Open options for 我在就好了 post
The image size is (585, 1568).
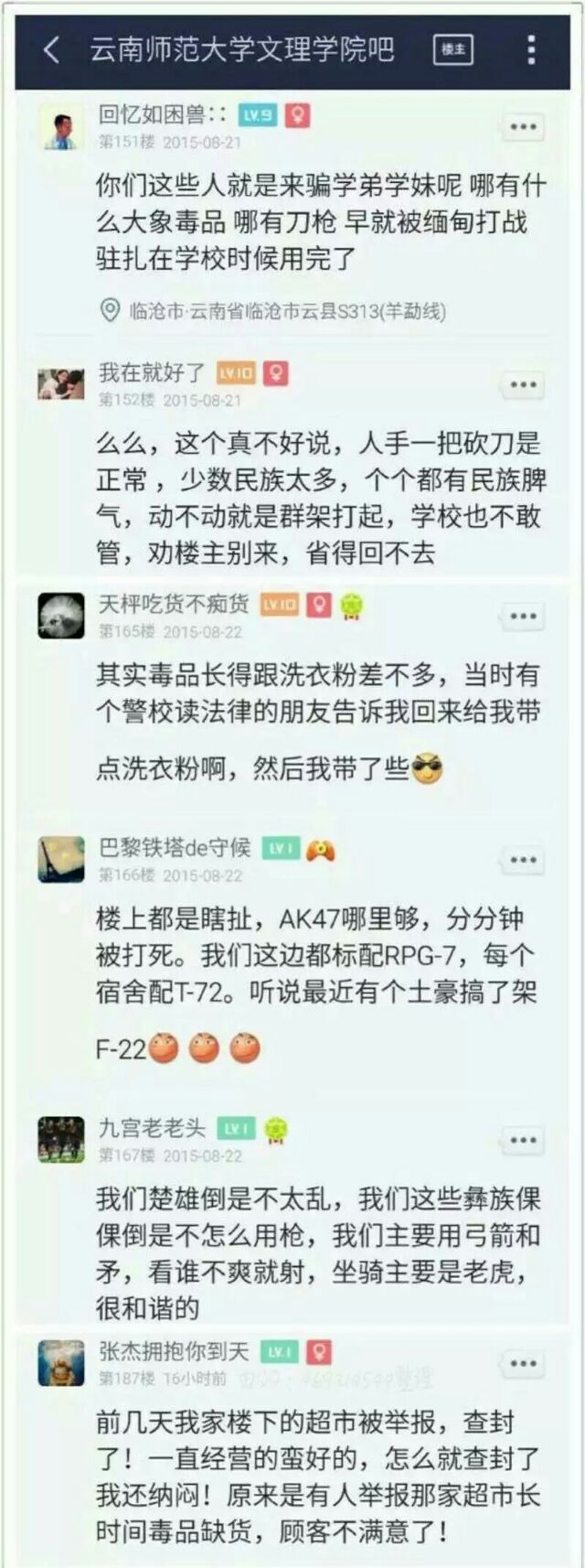[x=523, y=384]
